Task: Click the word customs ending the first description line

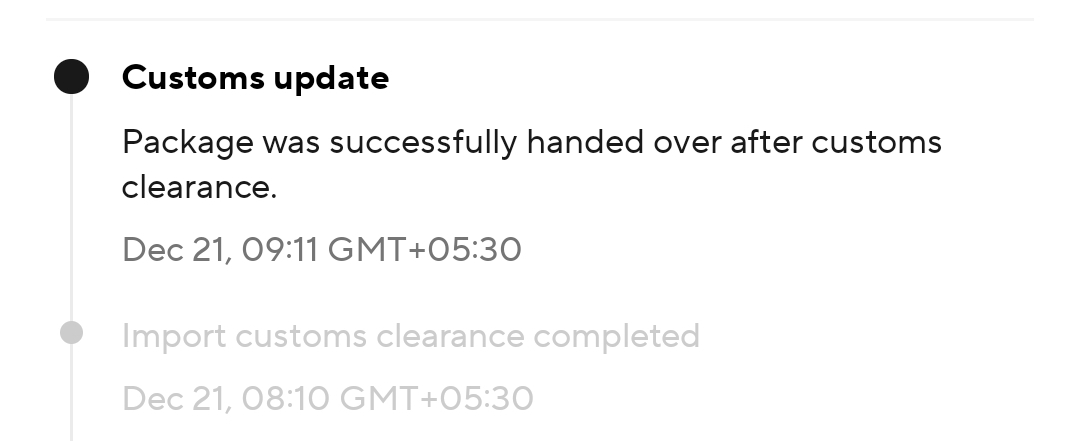Action: [876, 143]
